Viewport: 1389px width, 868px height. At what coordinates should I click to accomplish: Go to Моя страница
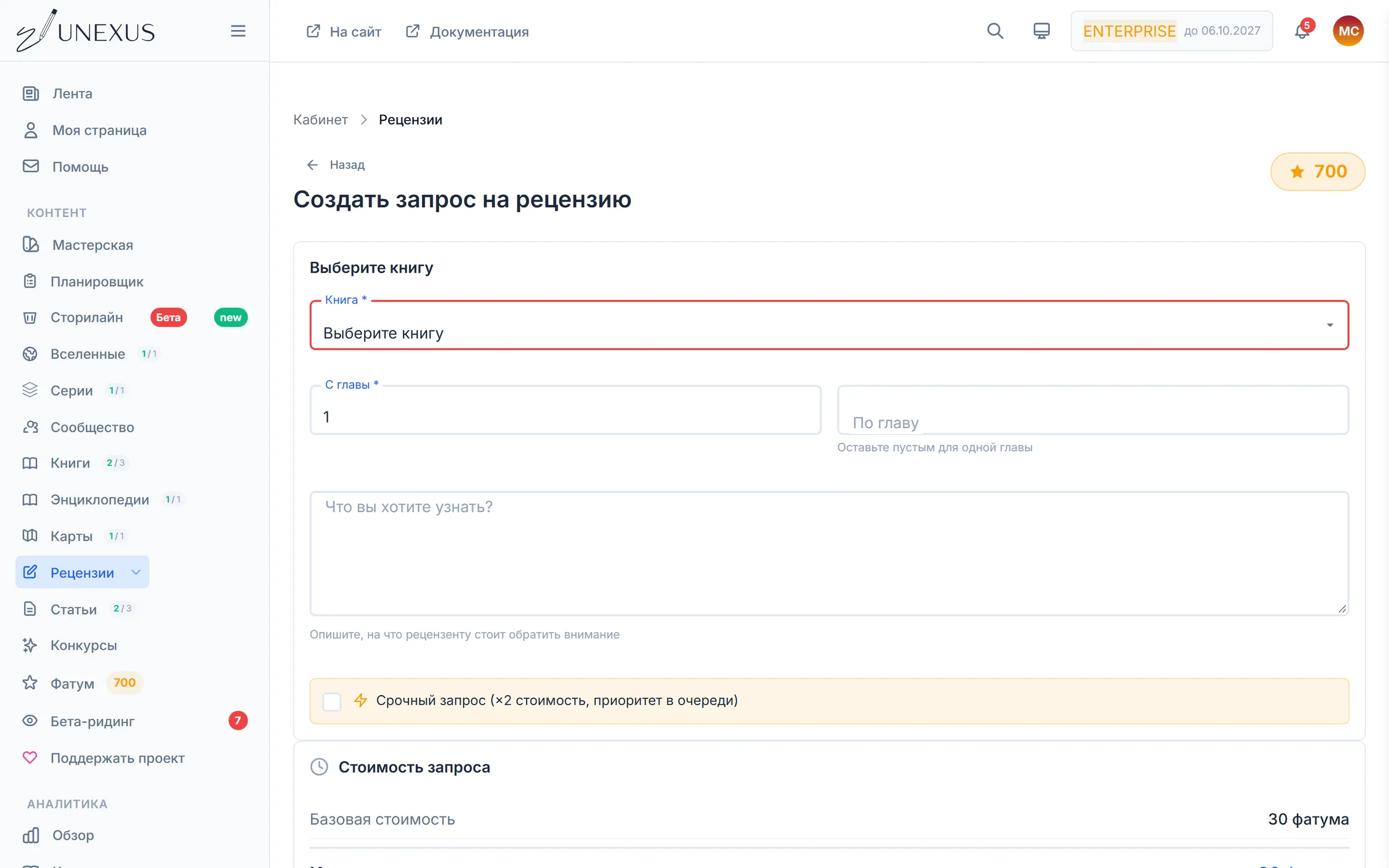tap(100, 130)
